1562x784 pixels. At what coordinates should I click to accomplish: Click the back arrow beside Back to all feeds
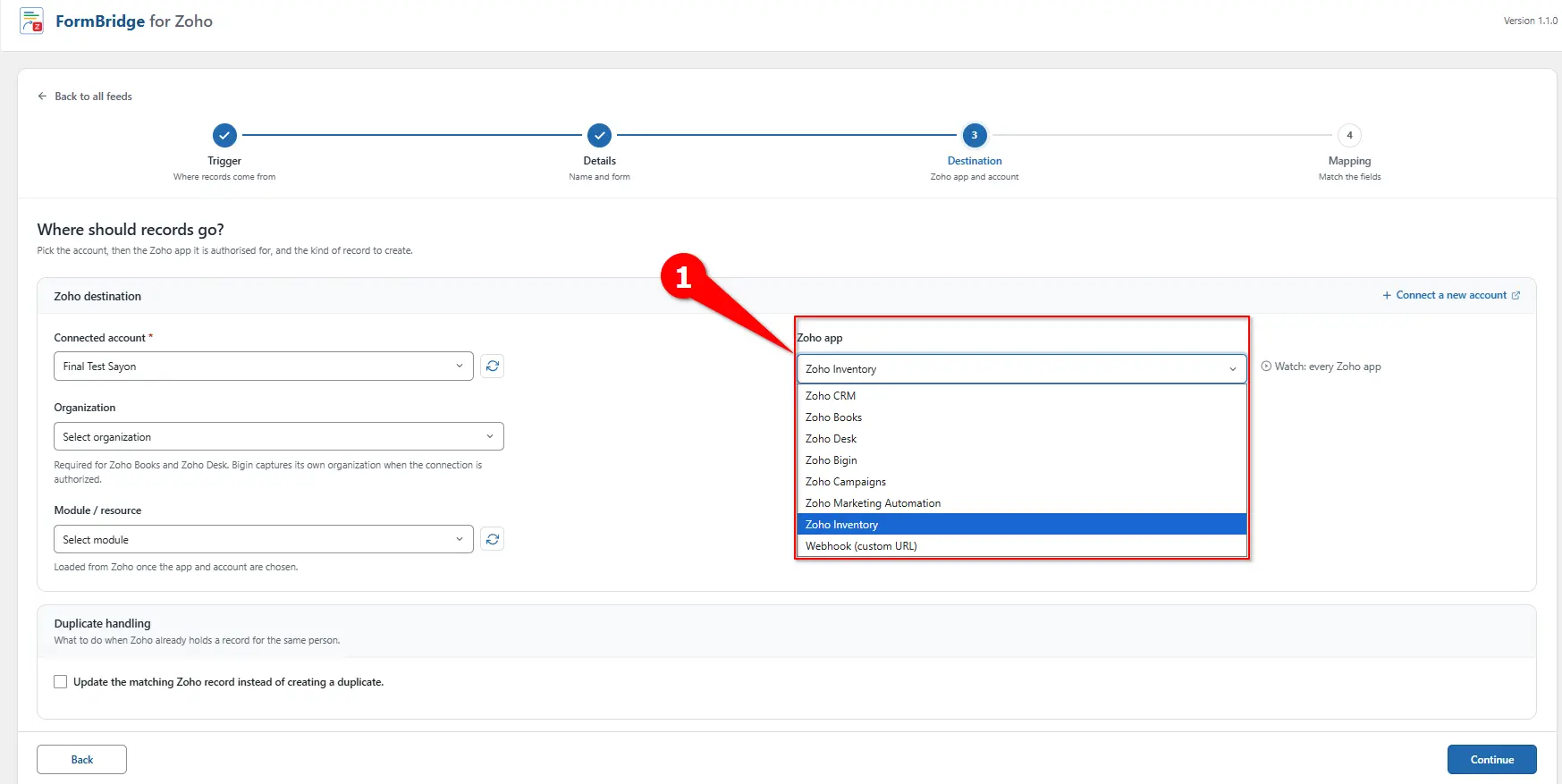[42, 97]
